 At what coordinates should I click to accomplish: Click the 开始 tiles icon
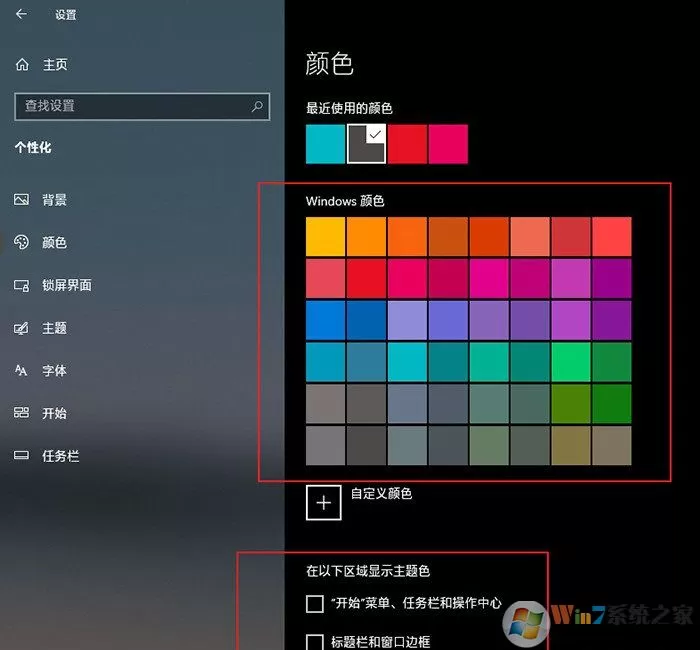click(21, 412)
